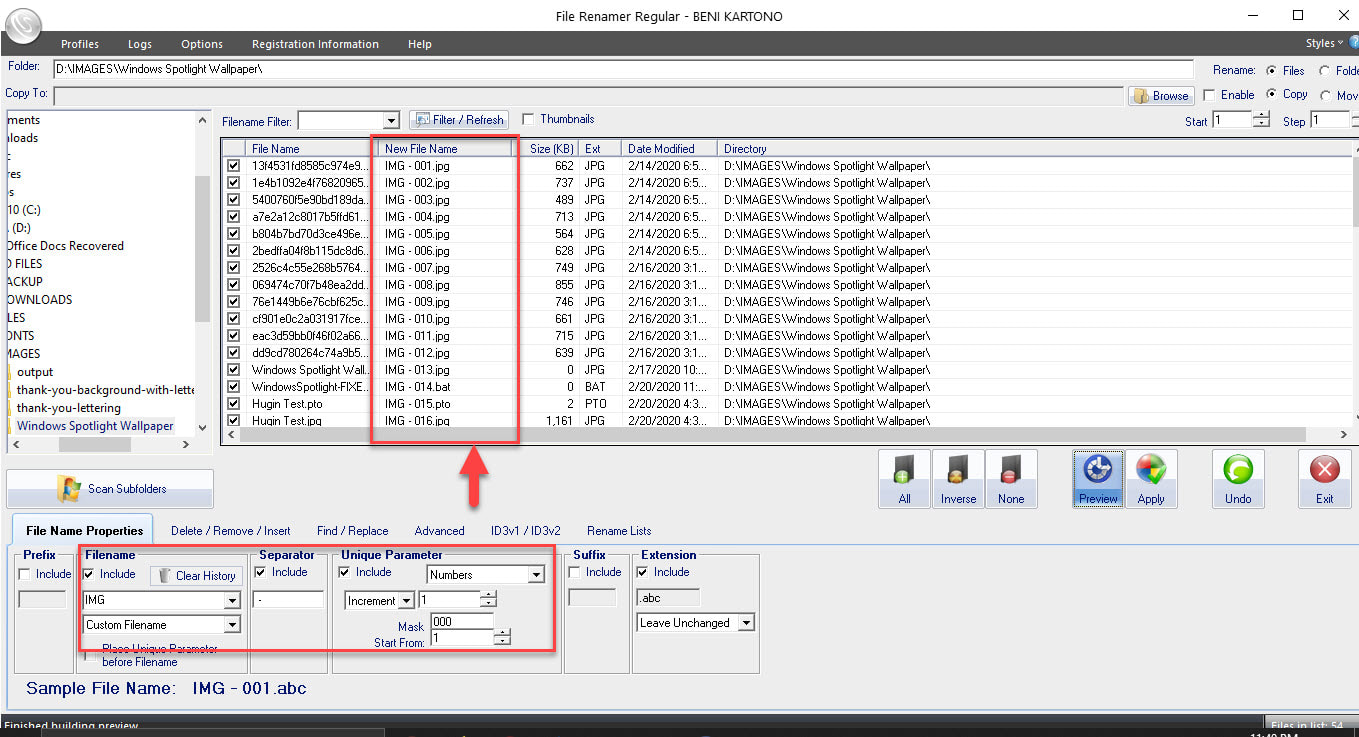Click the application orb logo button
Screen dimensions: 1359x737
pyautogui.click(x=21, y=24)
